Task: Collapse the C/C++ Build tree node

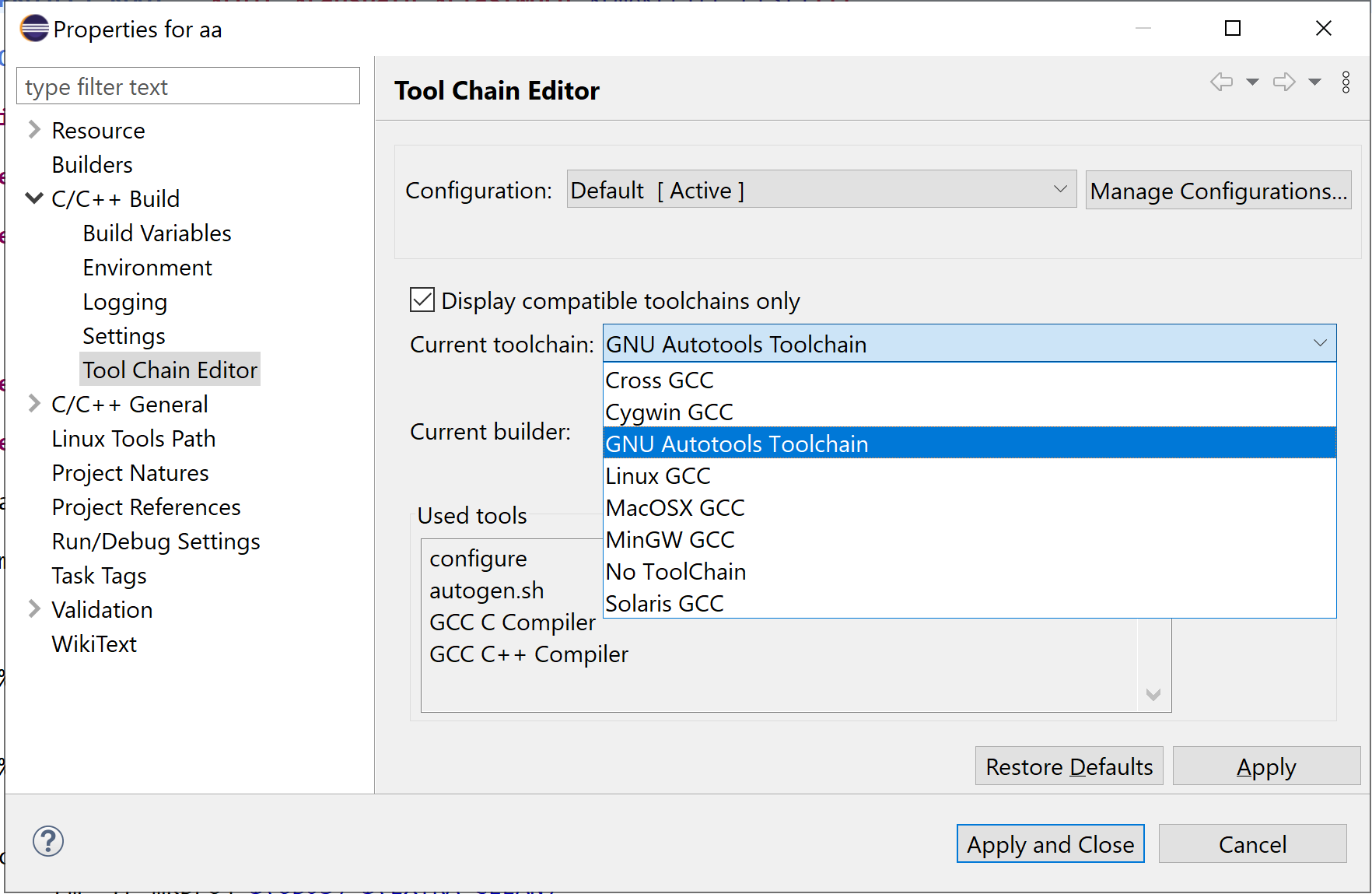Action: tap(34, 198)
